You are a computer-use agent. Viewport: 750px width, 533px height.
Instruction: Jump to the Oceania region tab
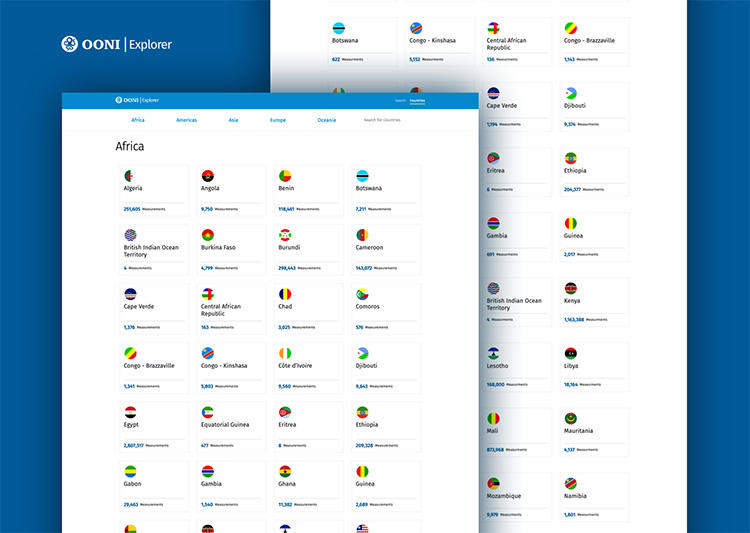tap(327, 120)
